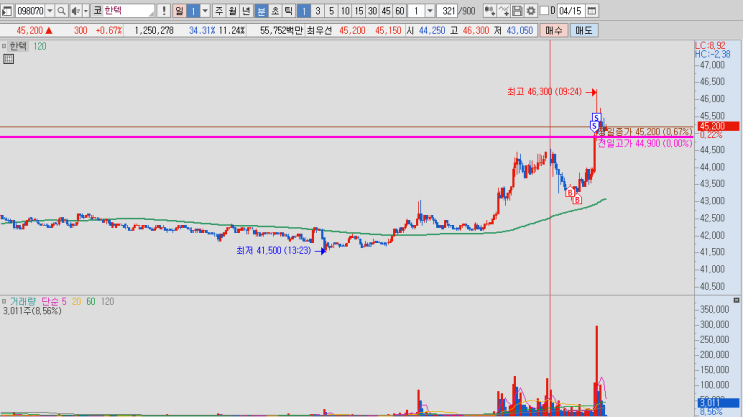This screenshot has height=417, width=743.
Task: Click the 전일고가 44,900 previous high label
Action: (645, 143)
